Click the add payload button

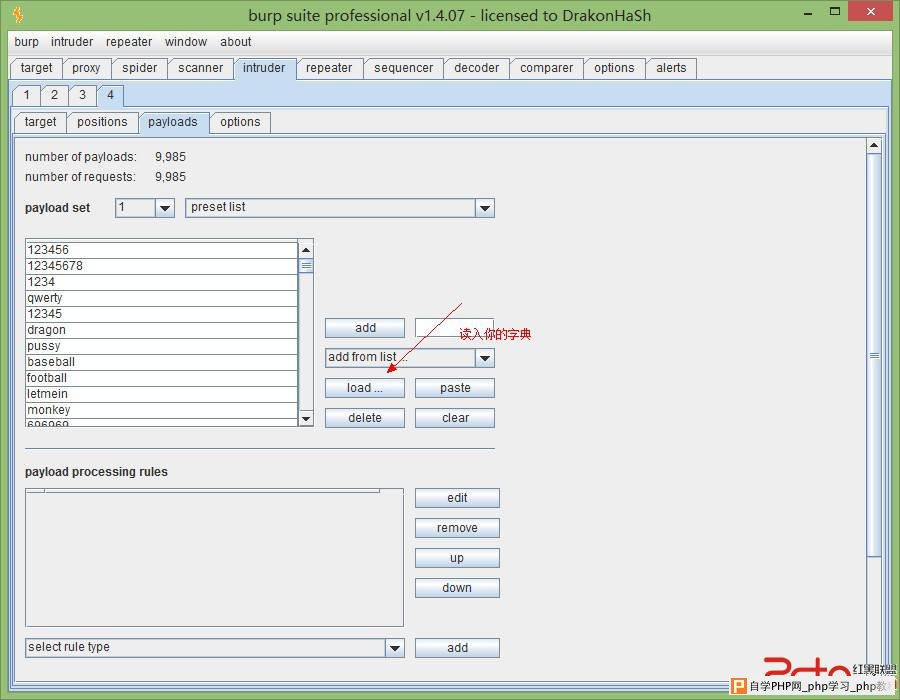coord(365,328)
